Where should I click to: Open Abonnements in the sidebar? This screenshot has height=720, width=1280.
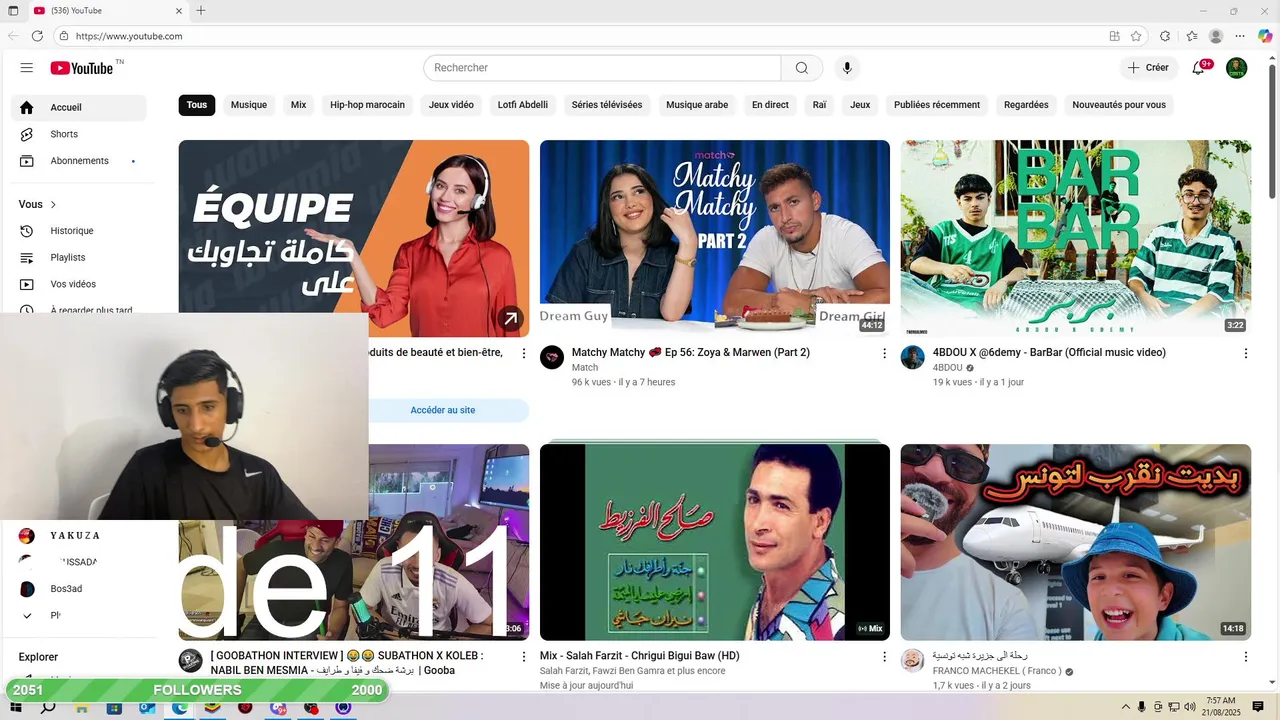(x=79, y=161)
